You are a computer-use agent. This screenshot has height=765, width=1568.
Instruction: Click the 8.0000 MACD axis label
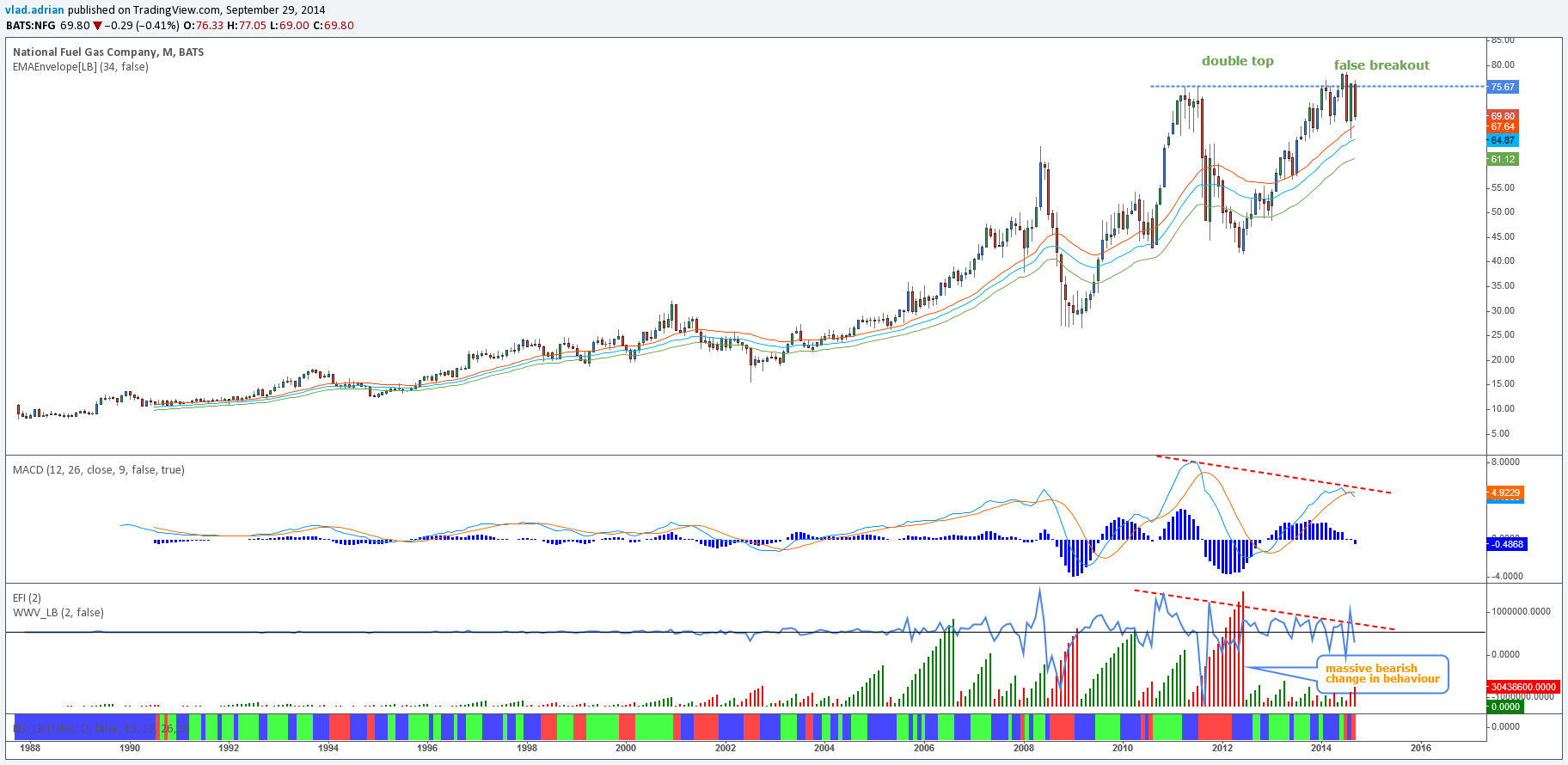click(1505, 462)
